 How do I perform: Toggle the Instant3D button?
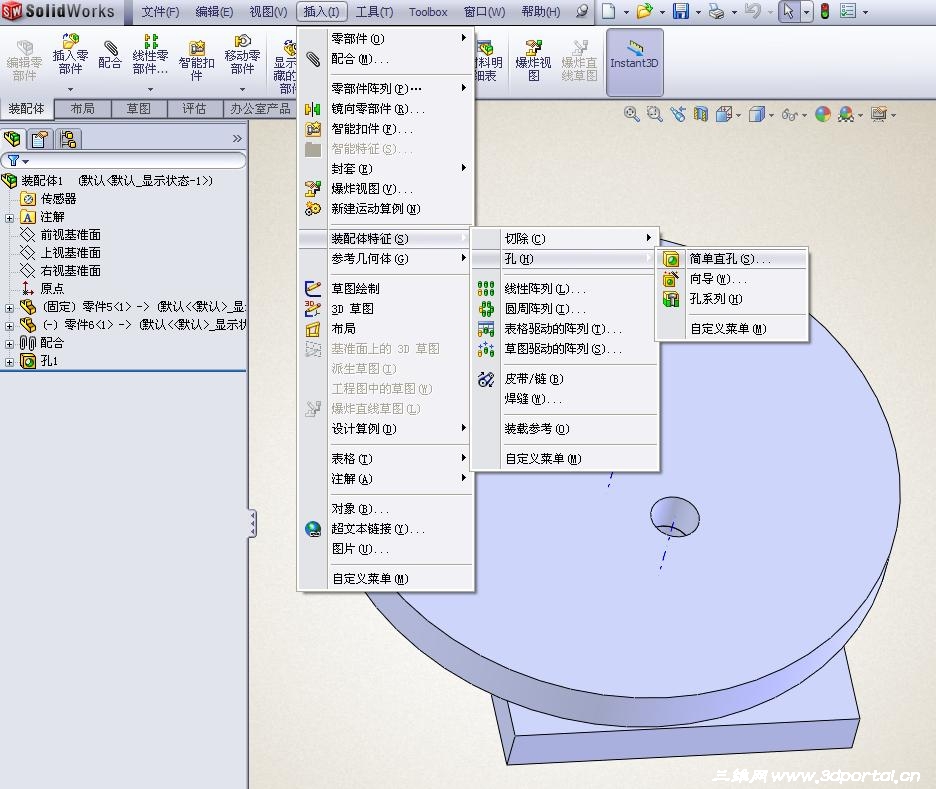(635, 62)
